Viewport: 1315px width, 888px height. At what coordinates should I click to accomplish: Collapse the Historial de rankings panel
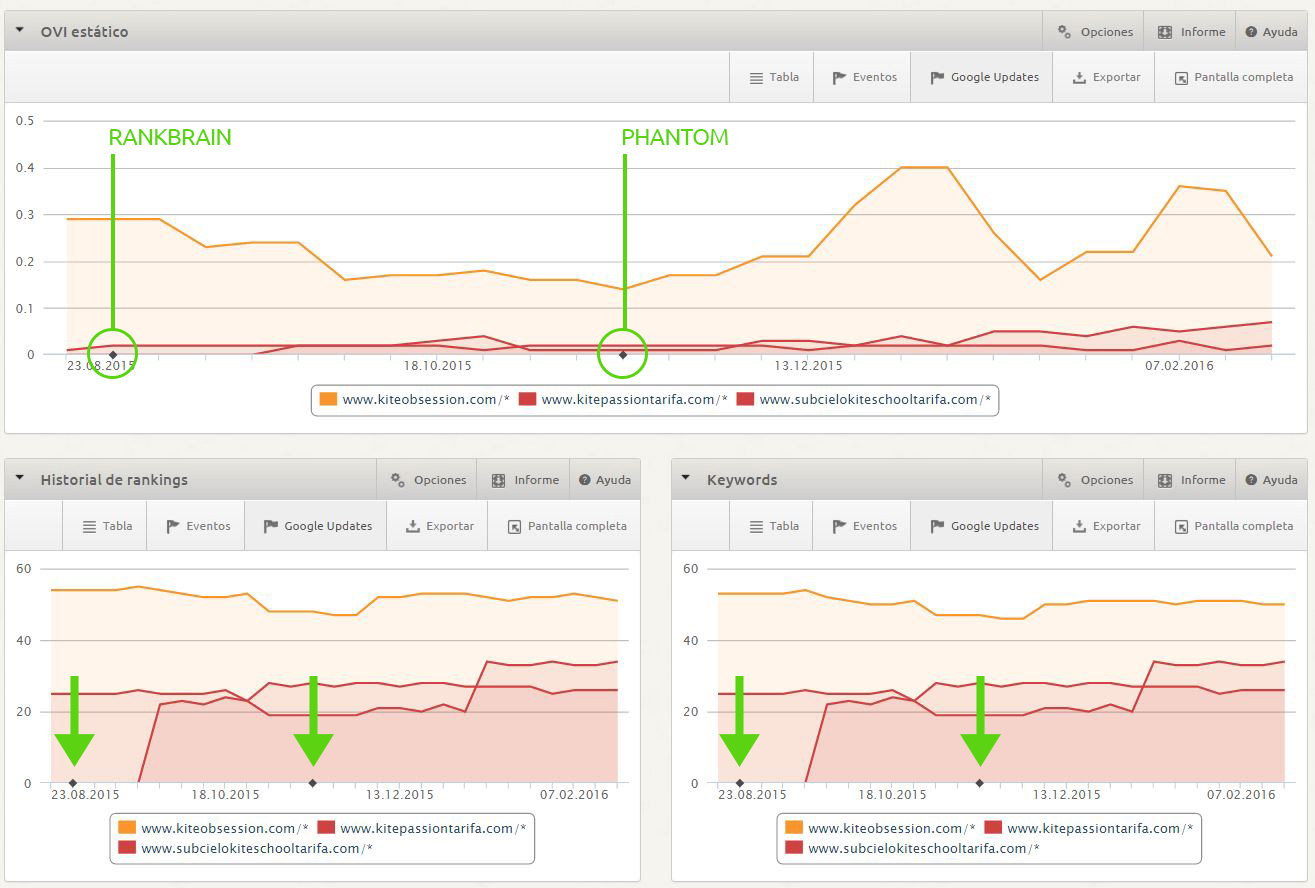[x=19, y=479]
